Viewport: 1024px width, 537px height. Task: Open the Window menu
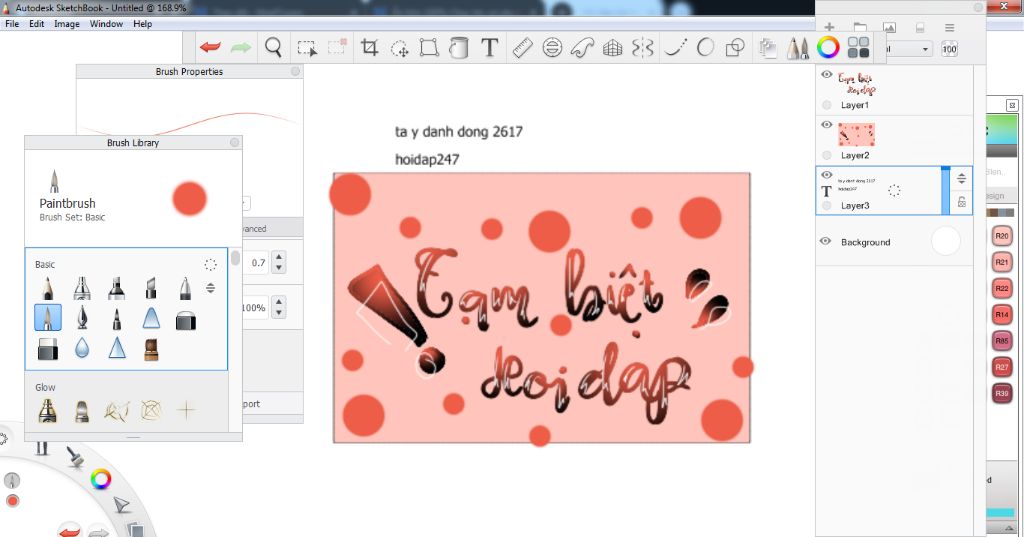point(106,24)
